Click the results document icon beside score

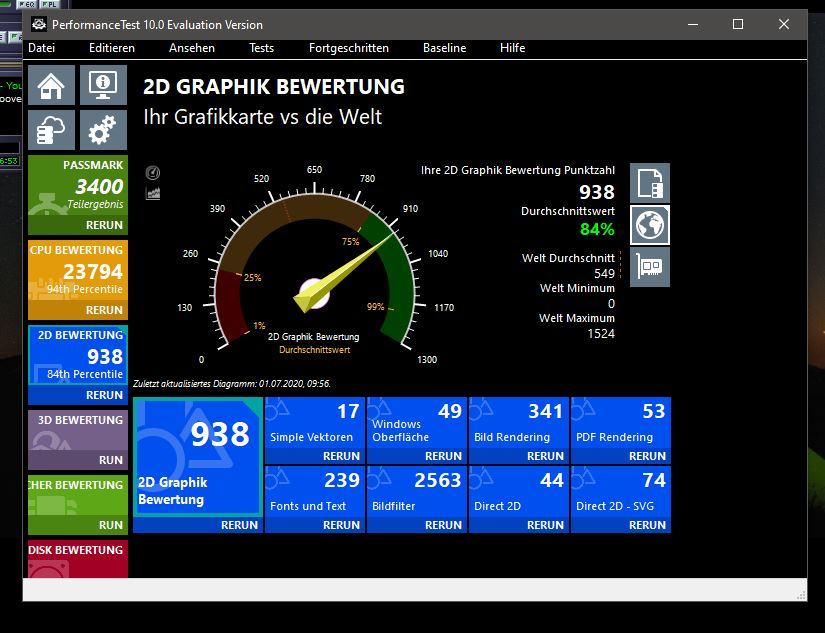(650, 183)
